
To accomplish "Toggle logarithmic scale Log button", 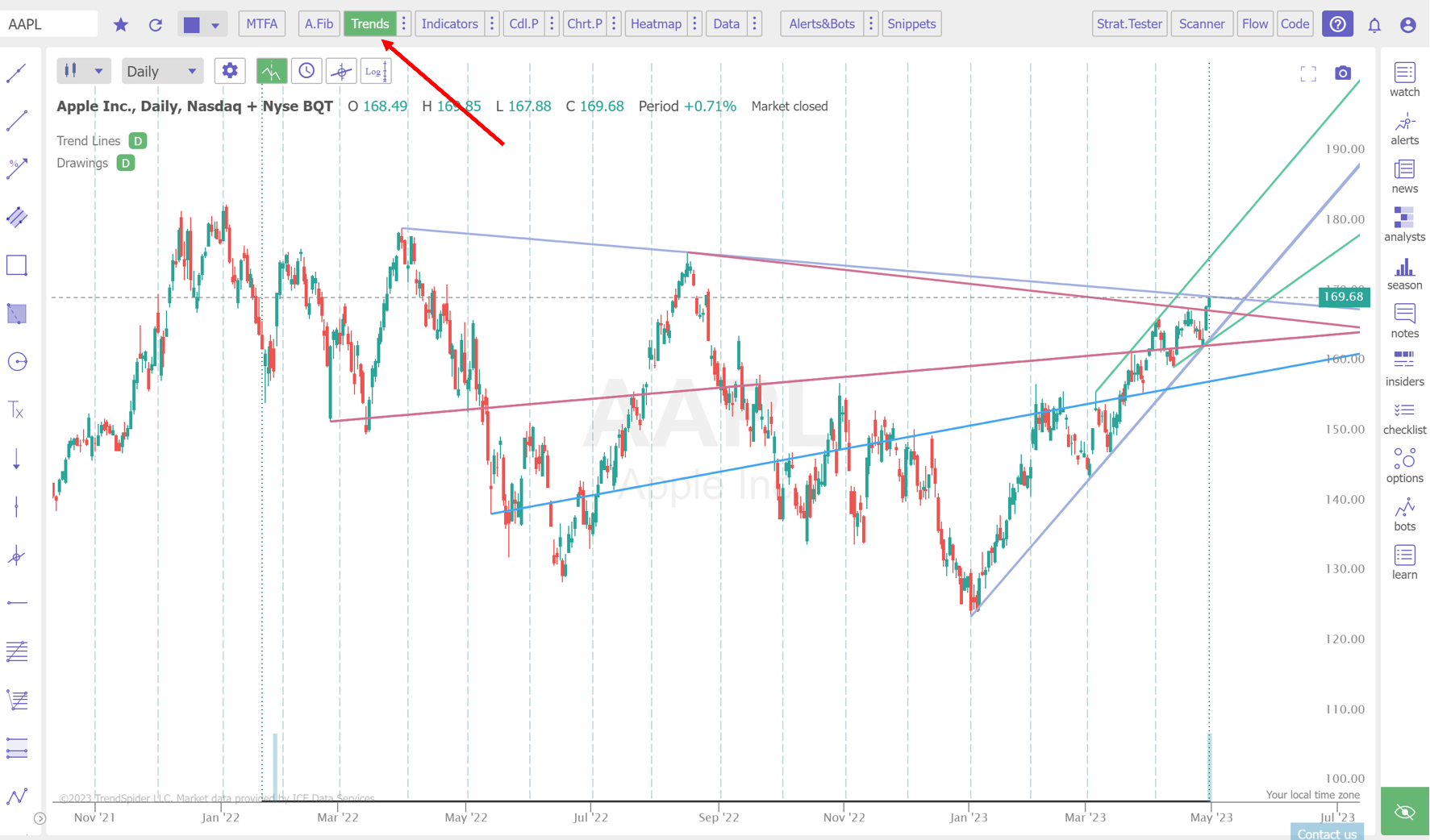I will (x=376, y=71).
